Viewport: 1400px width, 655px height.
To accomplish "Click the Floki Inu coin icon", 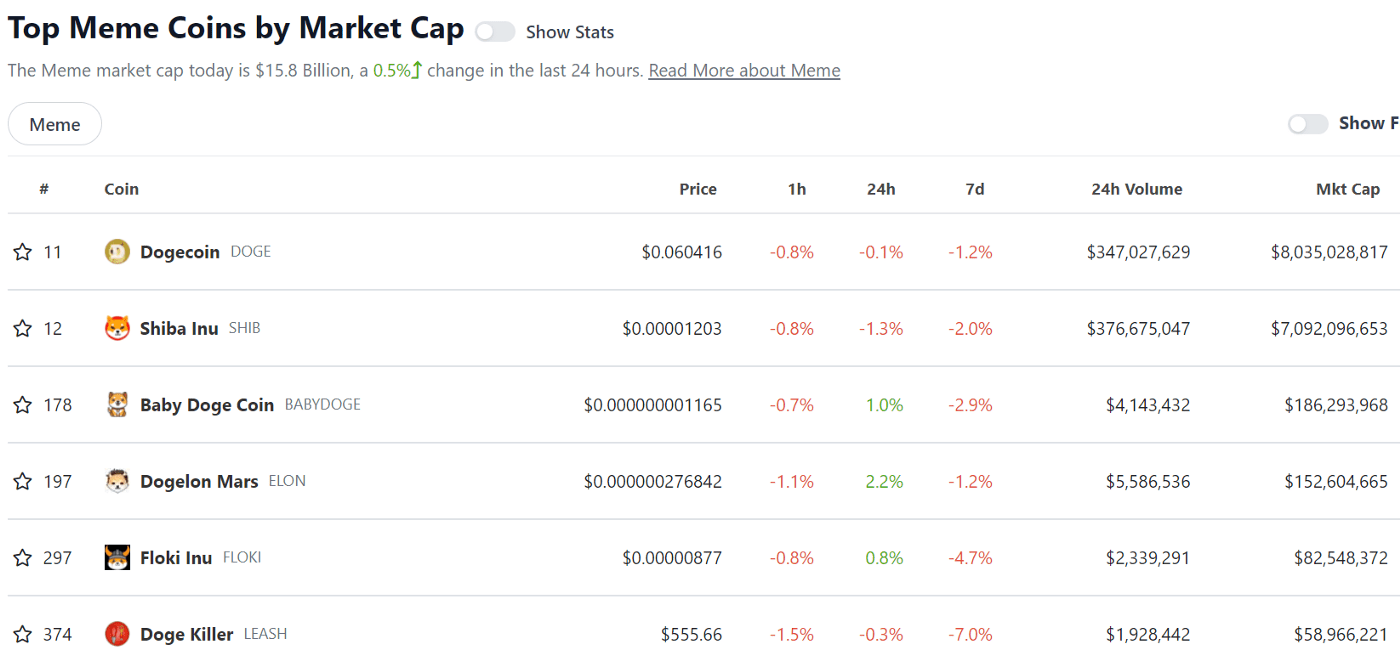I will coord(117,558).
